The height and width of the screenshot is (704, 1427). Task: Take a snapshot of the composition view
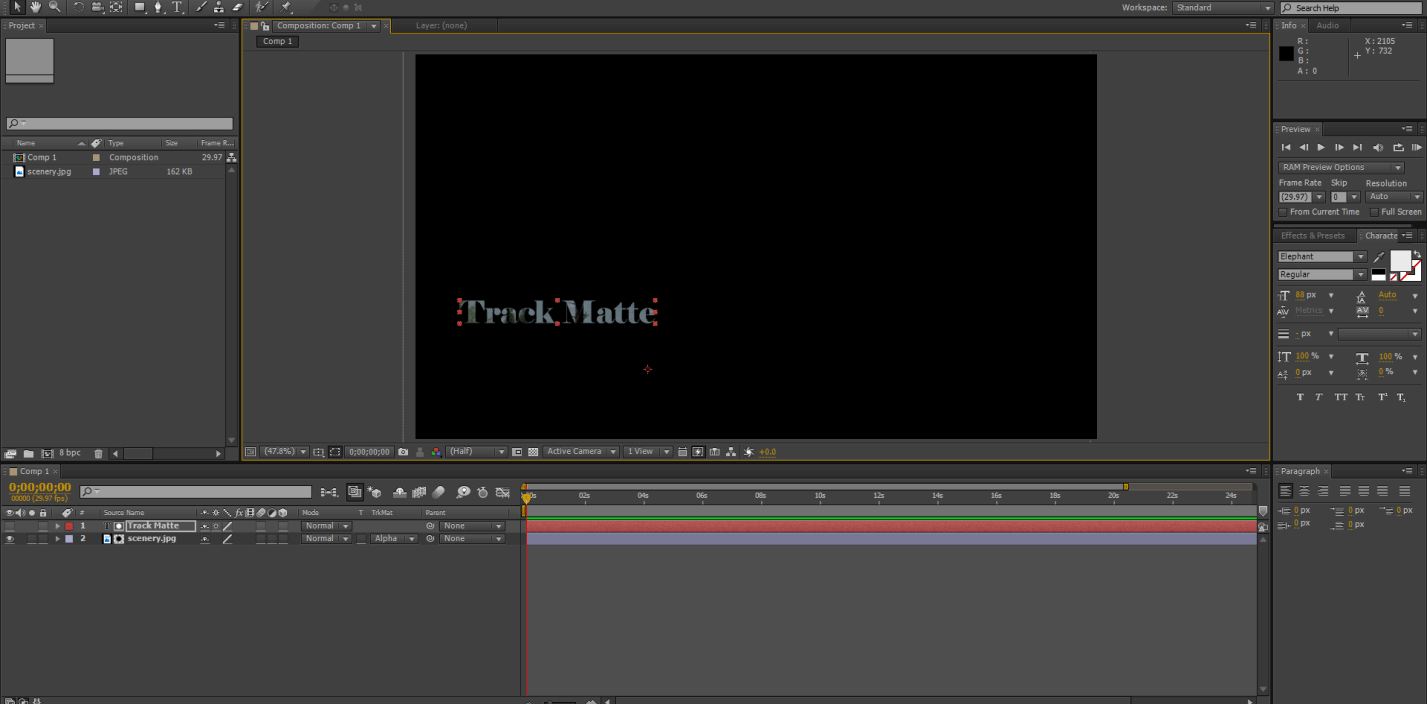coord(402,451)
